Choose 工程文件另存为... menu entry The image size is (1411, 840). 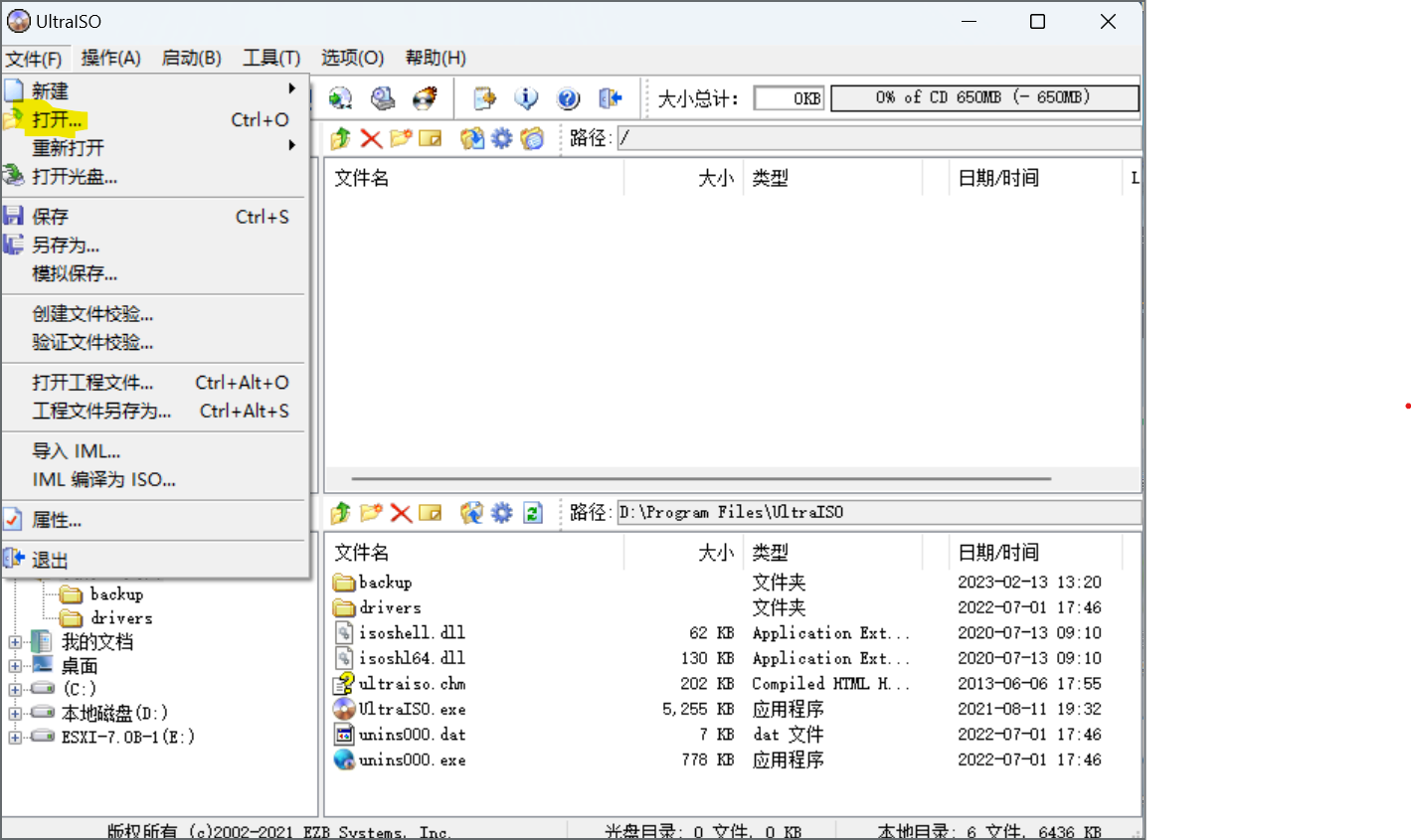(x=155, y=411)
